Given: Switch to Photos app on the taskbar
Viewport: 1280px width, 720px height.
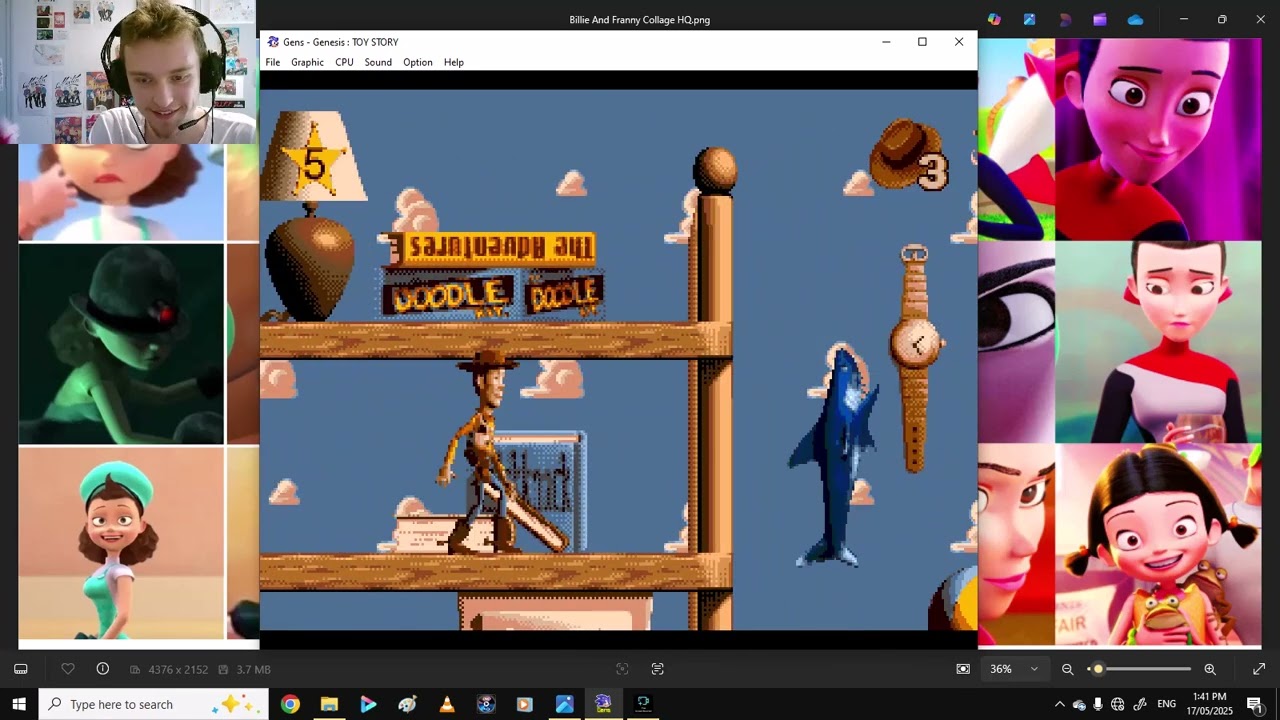Looking at the screenshot, I should [x=564, y=704].
